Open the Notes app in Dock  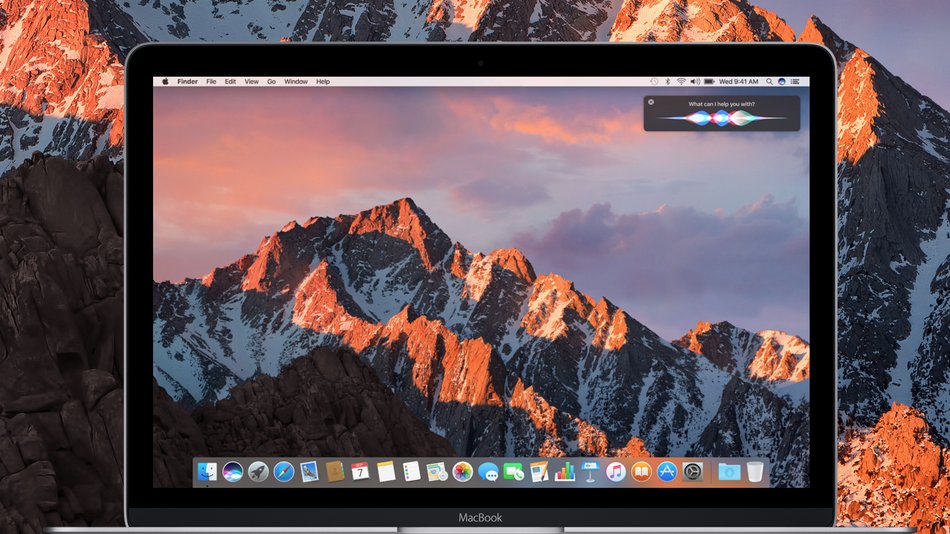[x=385, y=472]
